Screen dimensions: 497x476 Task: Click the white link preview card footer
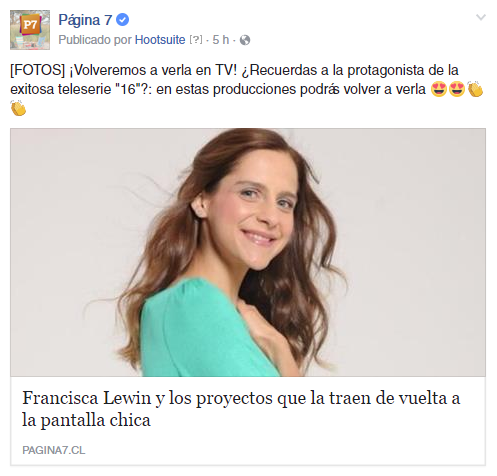248,421
